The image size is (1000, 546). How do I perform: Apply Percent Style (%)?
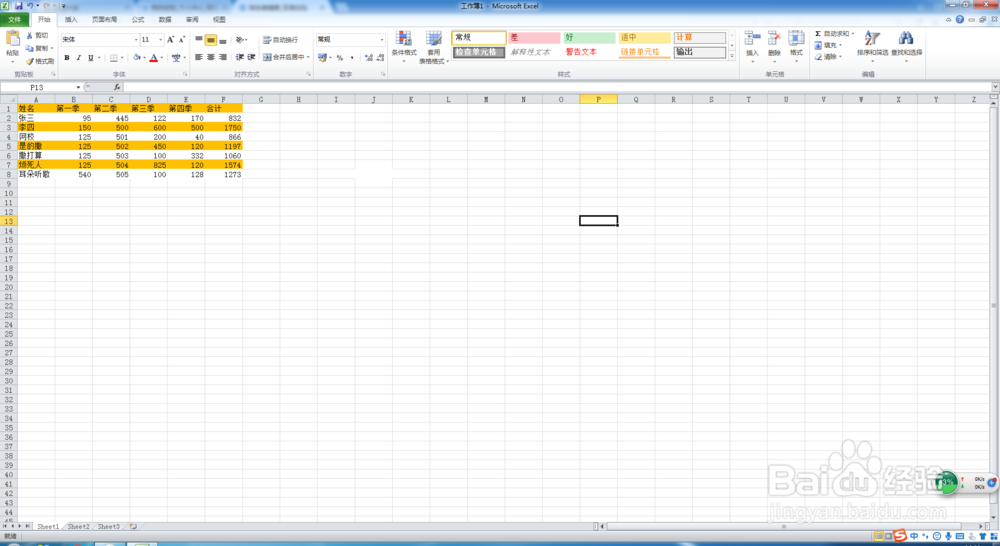(x=340, y=57)
